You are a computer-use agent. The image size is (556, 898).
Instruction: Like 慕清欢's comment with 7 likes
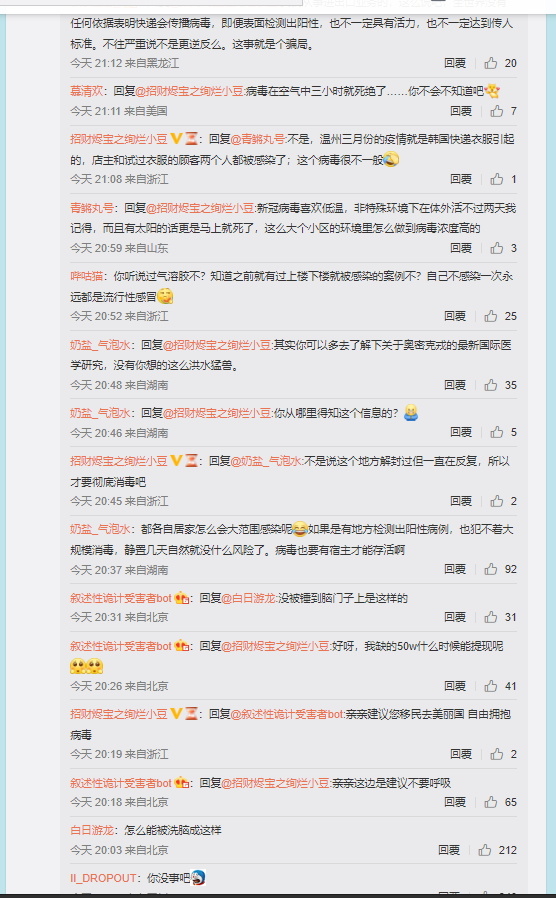point(496,111)
